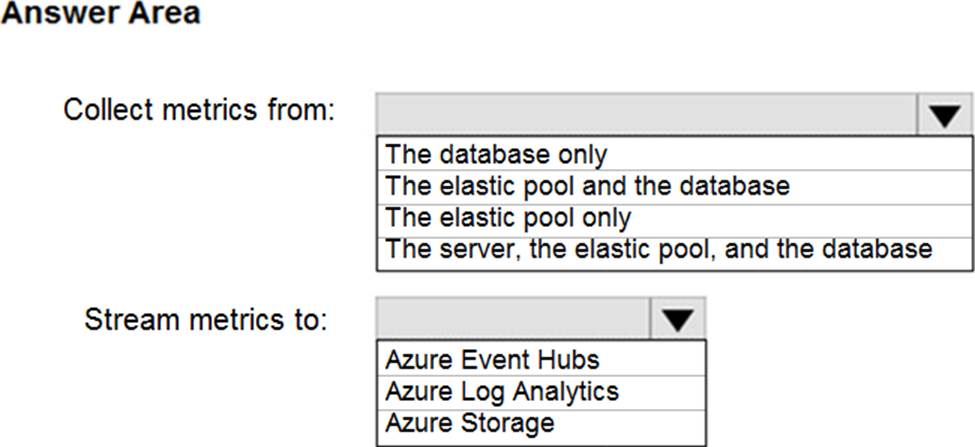
Task: Click the empty Collect metrics from selection box
Action: (646, 116)
